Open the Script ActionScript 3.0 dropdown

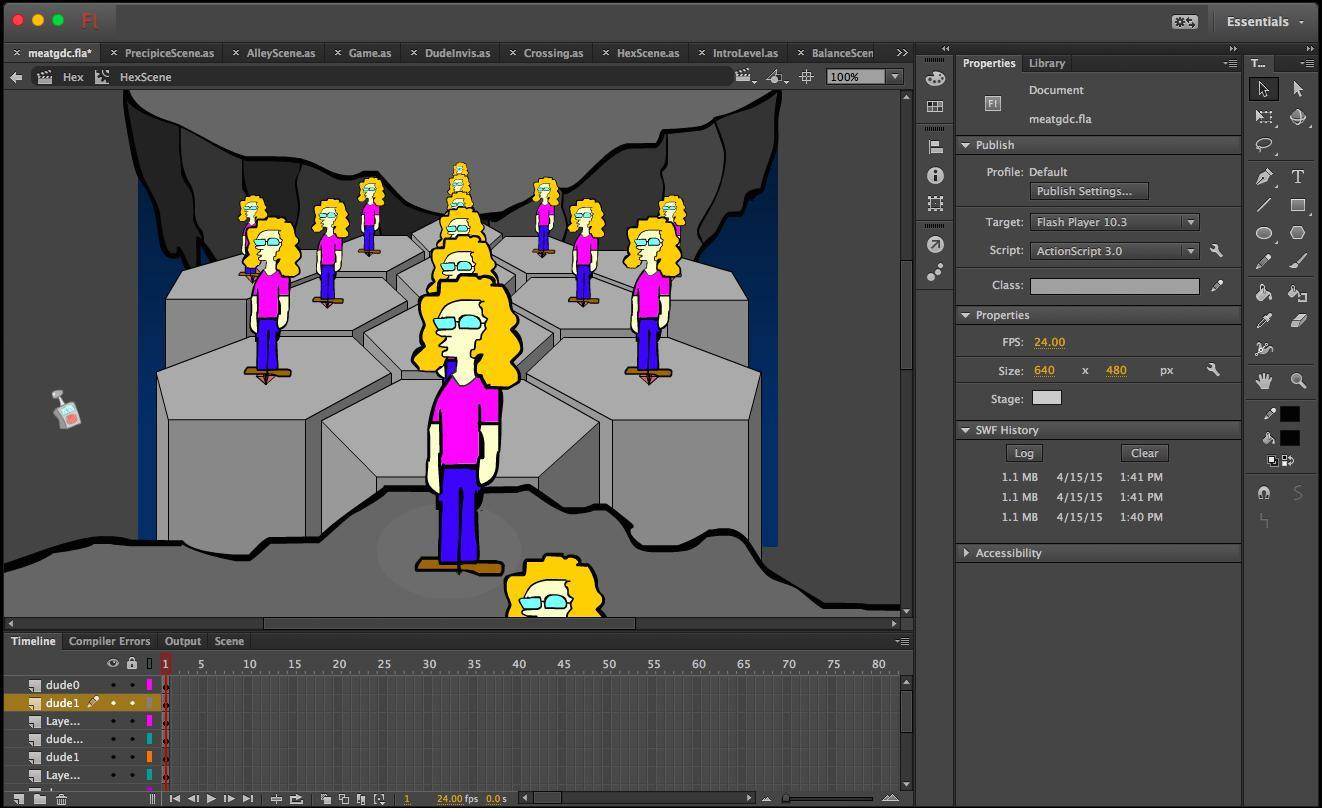point(1114,251)
